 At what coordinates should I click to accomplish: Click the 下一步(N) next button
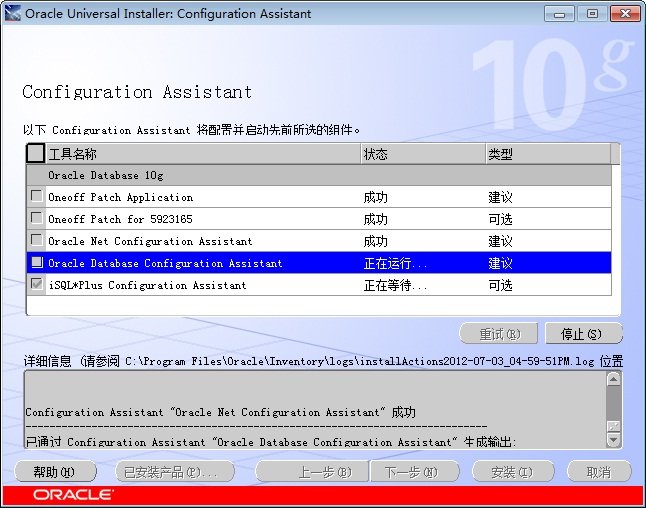pos(414,472)
